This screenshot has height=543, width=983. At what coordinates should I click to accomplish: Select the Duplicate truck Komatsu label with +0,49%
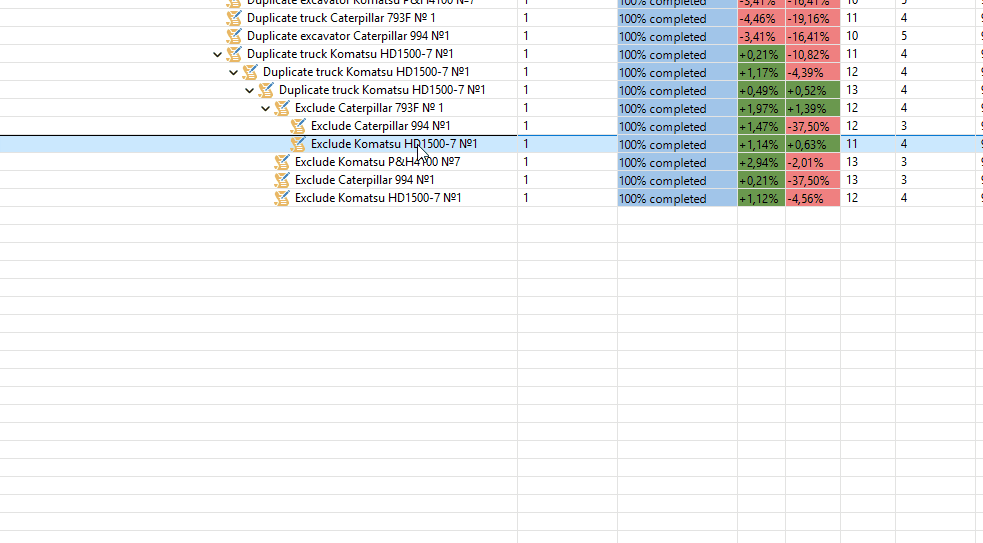(382, 90)
